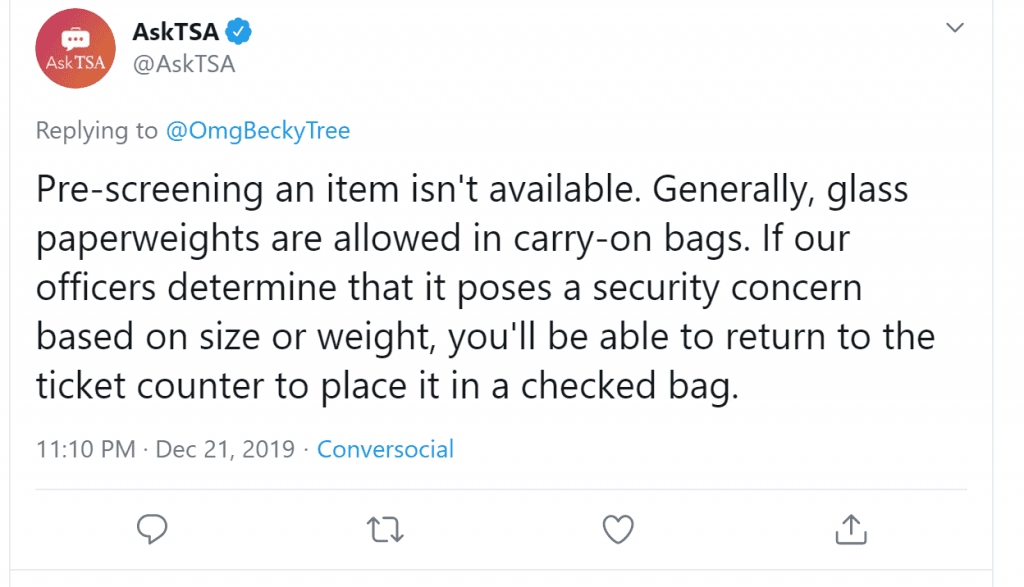The width and height of the screenshot is (1024, 587).
Task: Visit the @OmgBeckyTree profile mention
Action: click(258, 131)
